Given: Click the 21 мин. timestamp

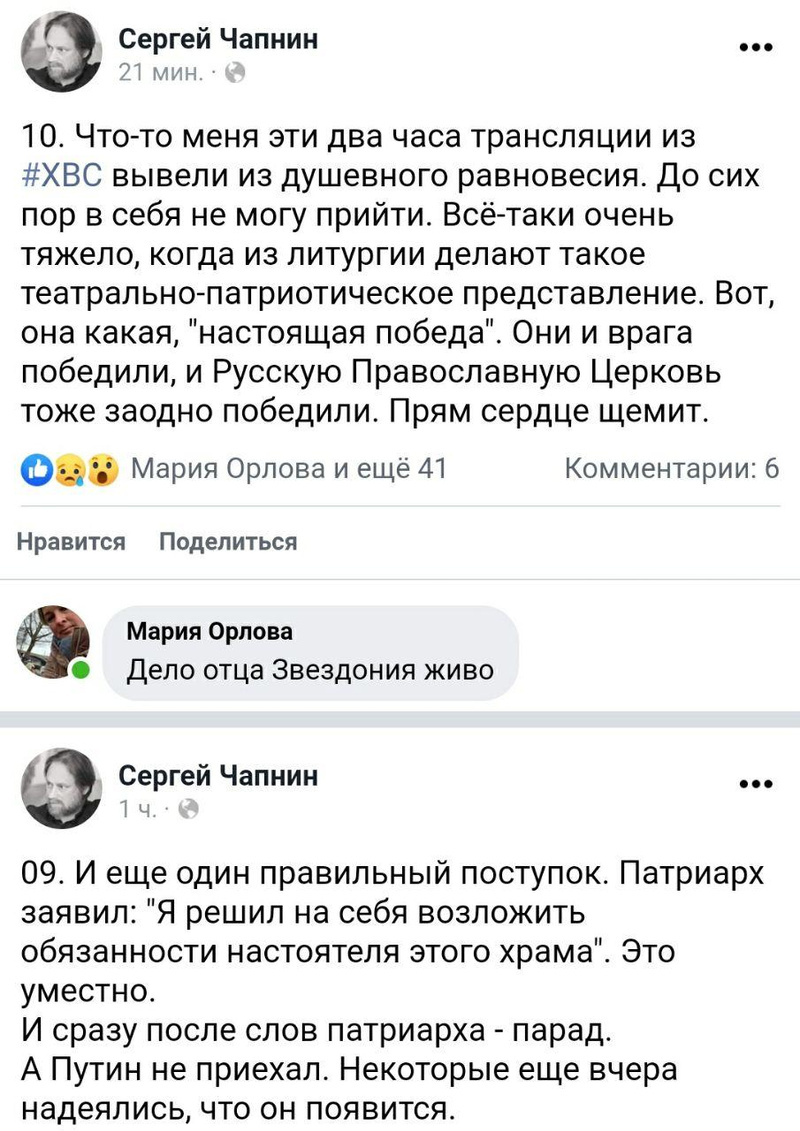Looking at the screenshot, I should pos(164,73).
